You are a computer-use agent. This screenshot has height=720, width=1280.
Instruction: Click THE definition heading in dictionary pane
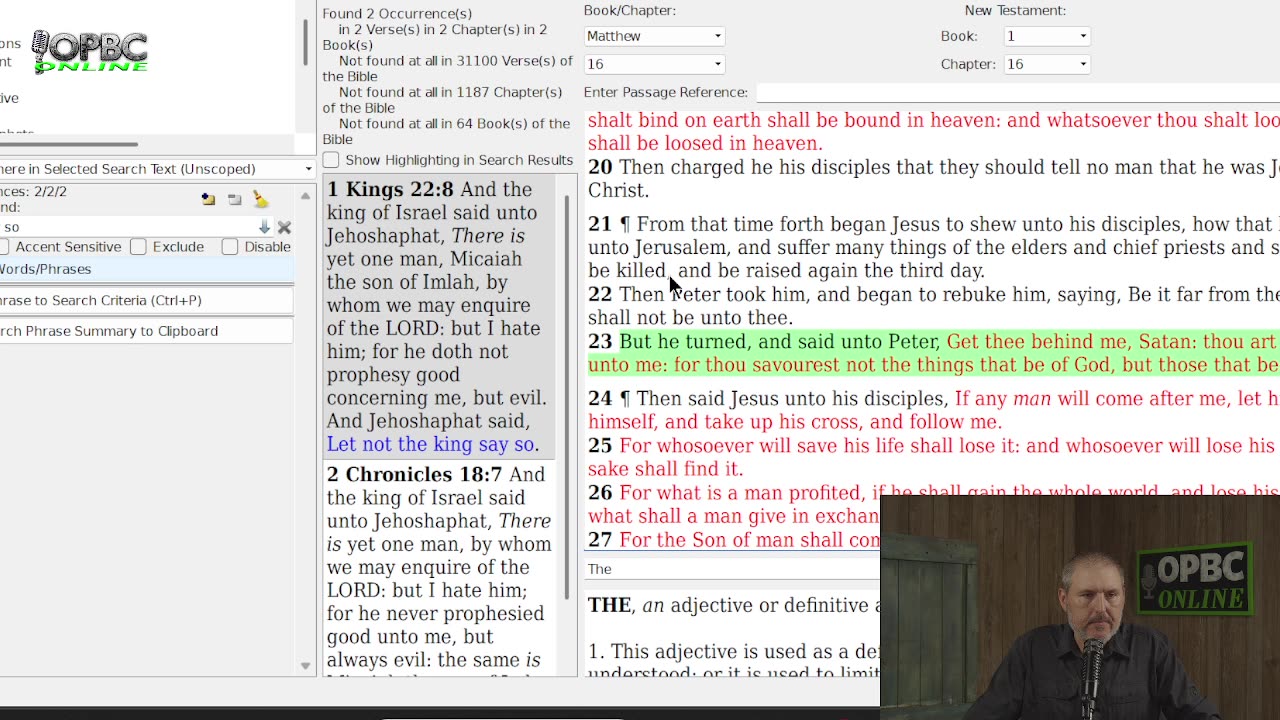[x=609, y=606]
